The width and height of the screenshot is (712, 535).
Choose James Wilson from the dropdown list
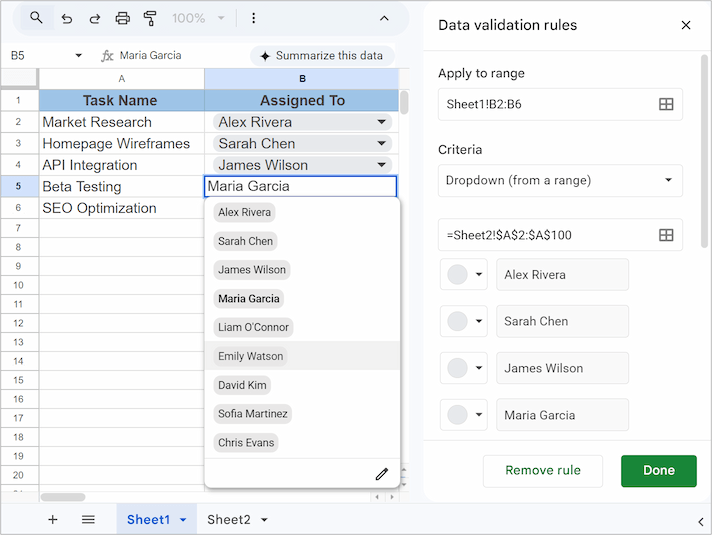click(x=252, y=270)
